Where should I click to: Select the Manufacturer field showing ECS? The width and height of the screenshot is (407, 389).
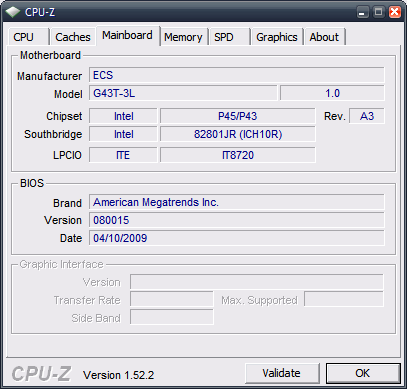237,75
